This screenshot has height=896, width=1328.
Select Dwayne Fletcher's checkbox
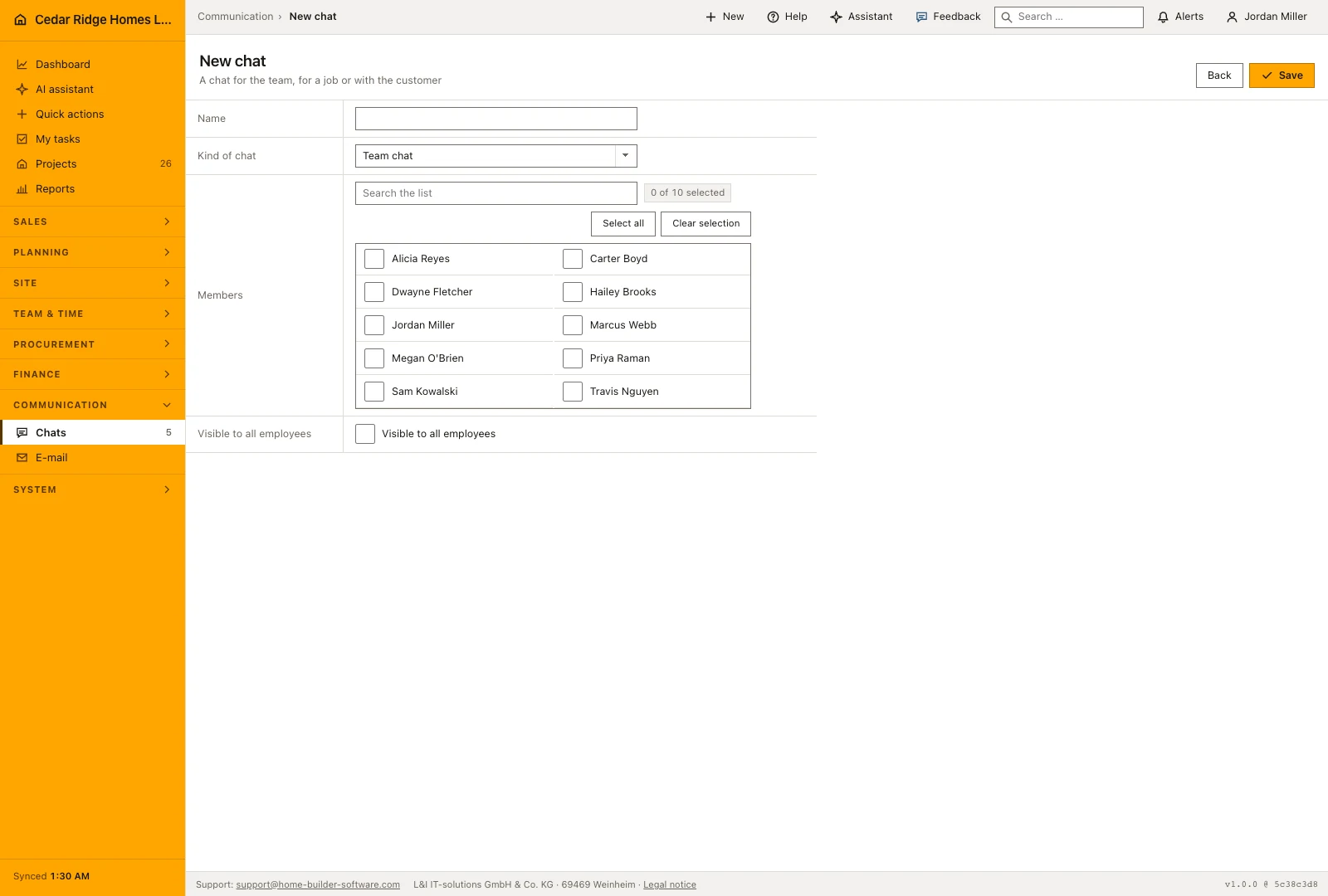(374, 292)
